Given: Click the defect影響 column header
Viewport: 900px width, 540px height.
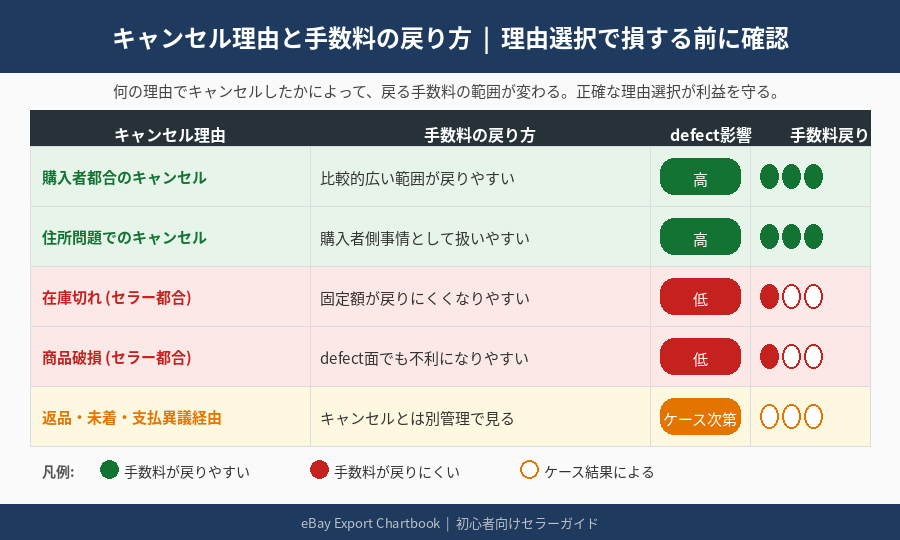Looking at the screenshot, I should [x=710, y=135].
